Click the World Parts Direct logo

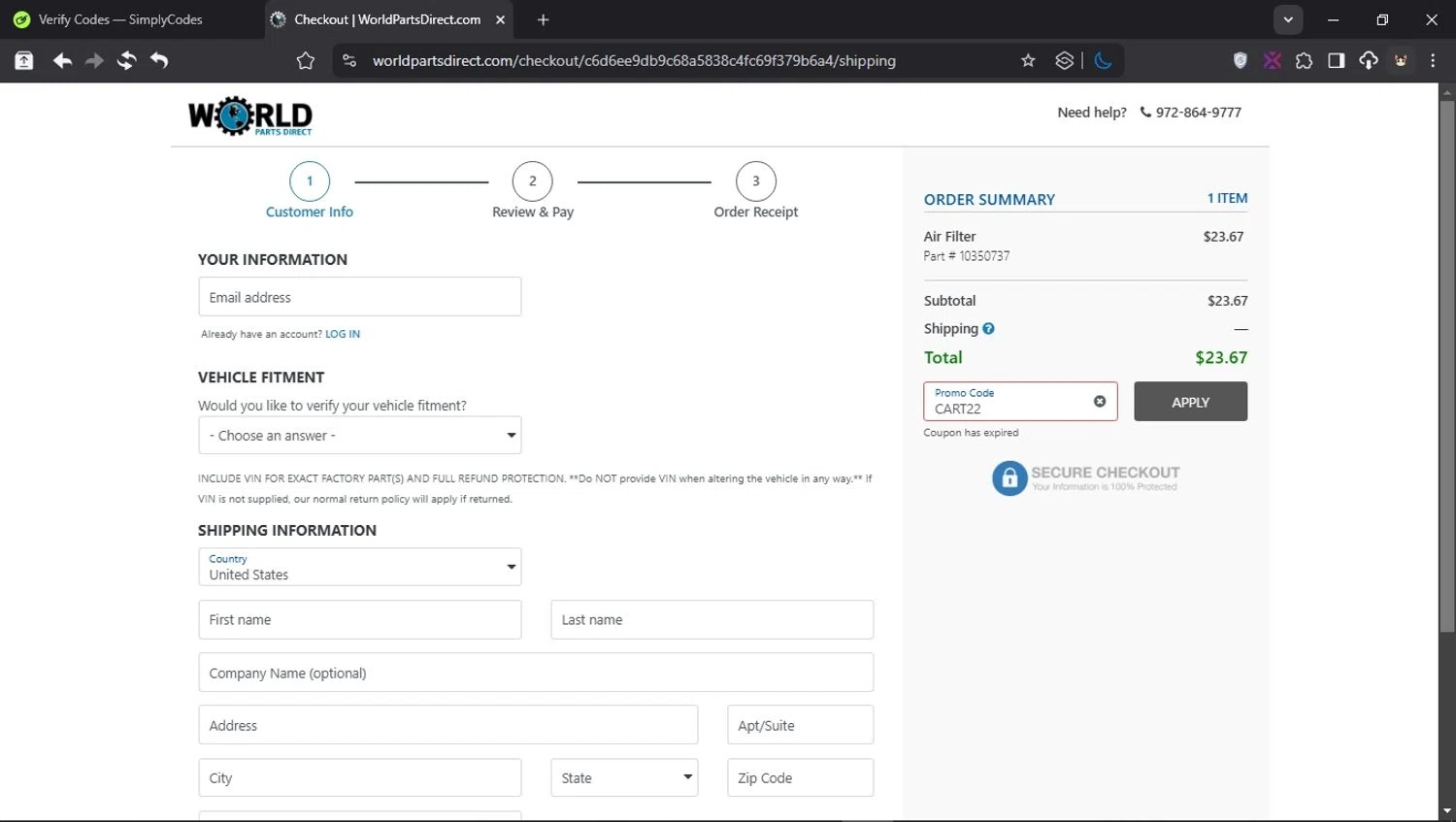(250, 115)
